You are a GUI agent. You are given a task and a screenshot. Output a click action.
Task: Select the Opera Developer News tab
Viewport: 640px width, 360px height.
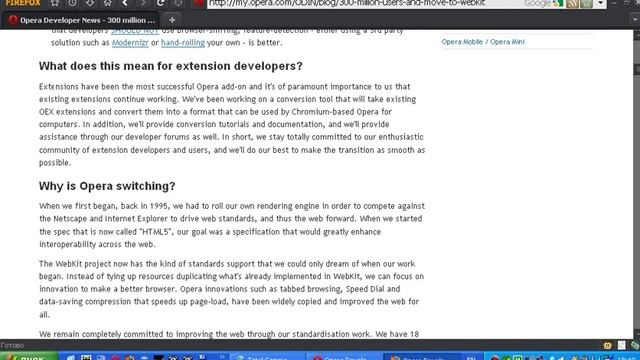[83, 20]
